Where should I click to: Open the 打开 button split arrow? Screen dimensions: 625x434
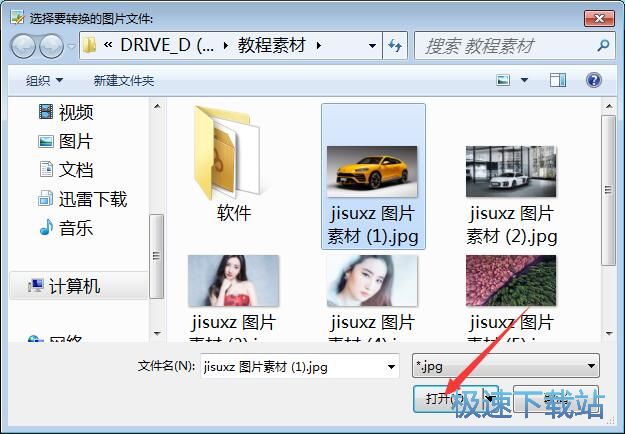click(x=490, y=399)
